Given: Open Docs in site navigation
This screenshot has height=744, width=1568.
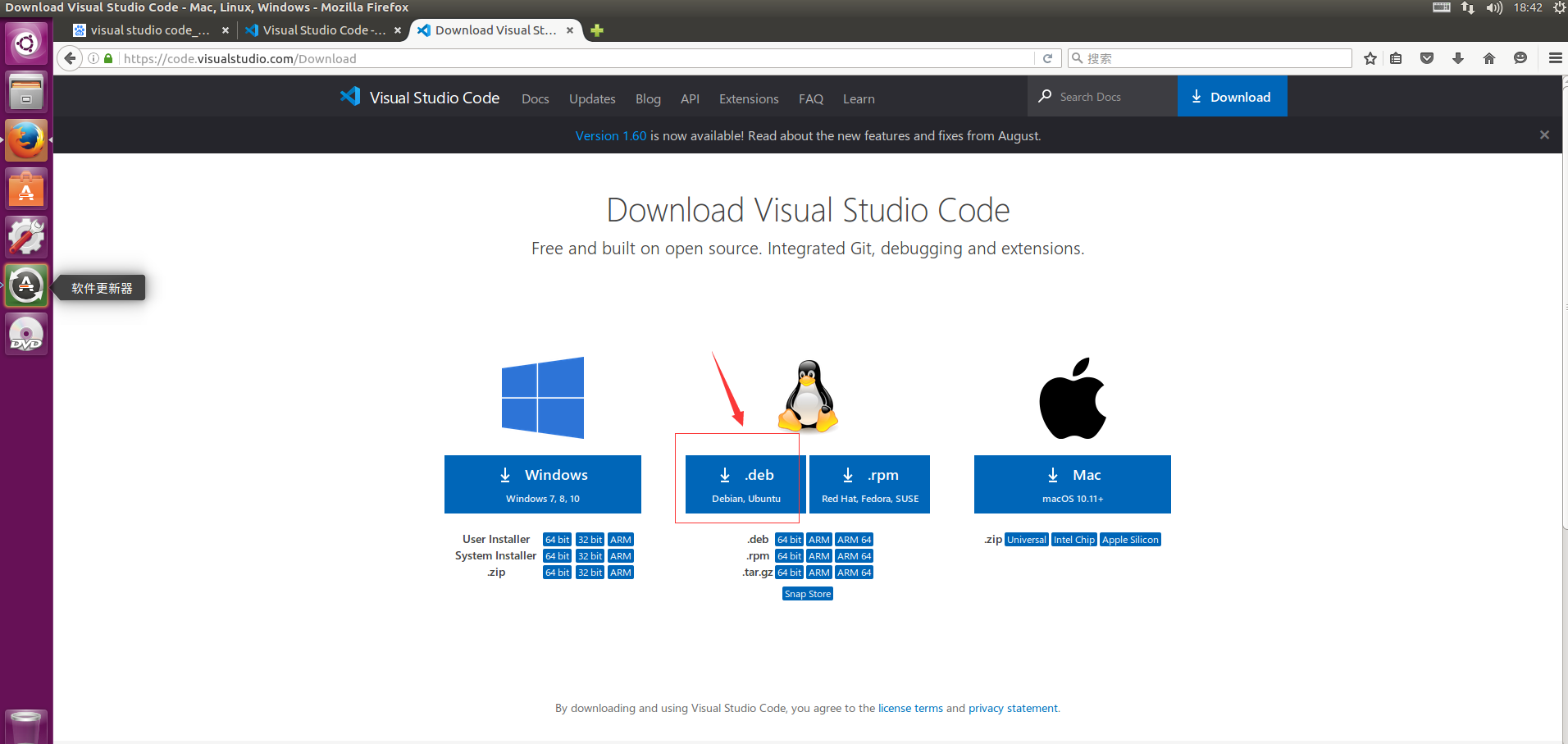Looking at the screenshot, I should 536,98.
